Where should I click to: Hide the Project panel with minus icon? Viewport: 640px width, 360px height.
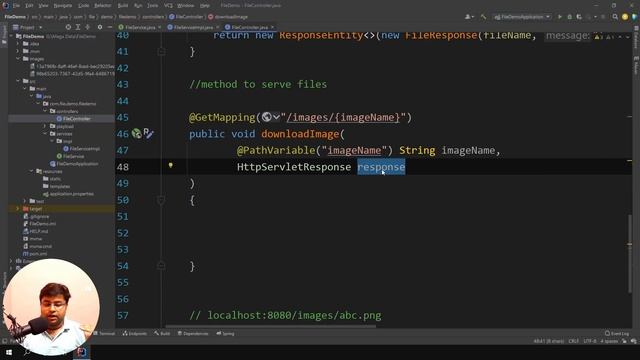110,27
